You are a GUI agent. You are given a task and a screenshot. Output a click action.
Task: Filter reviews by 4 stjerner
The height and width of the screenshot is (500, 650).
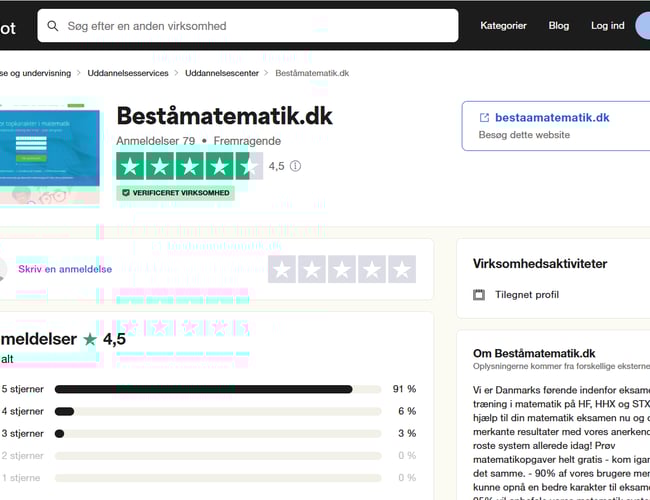pos(209,411)
